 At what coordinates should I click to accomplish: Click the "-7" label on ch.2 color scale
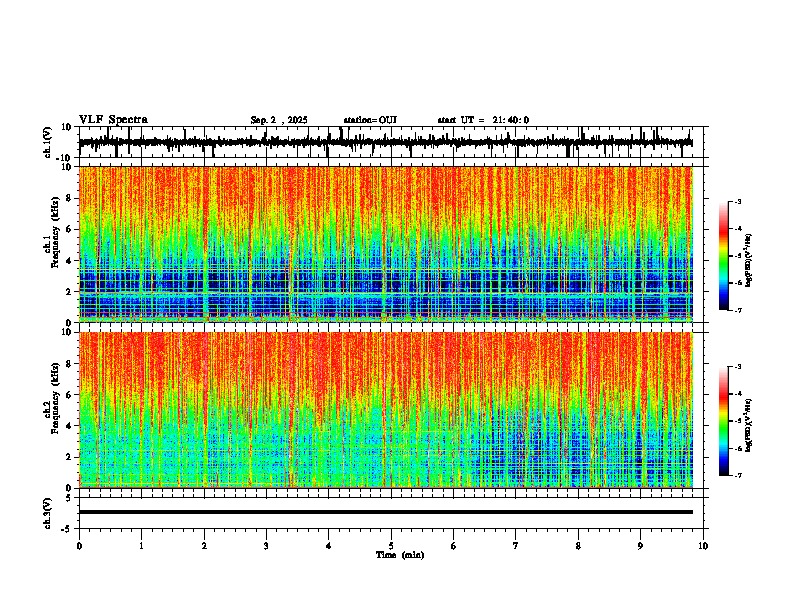tap(737, 476)
